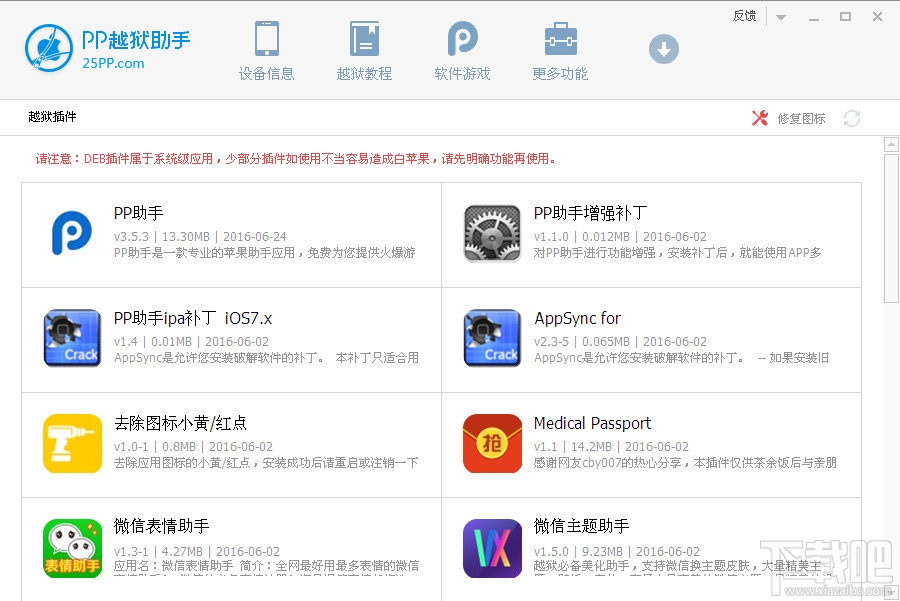
Task: Open the 越狱教程 tutorial tab
Action: point(364,51)
